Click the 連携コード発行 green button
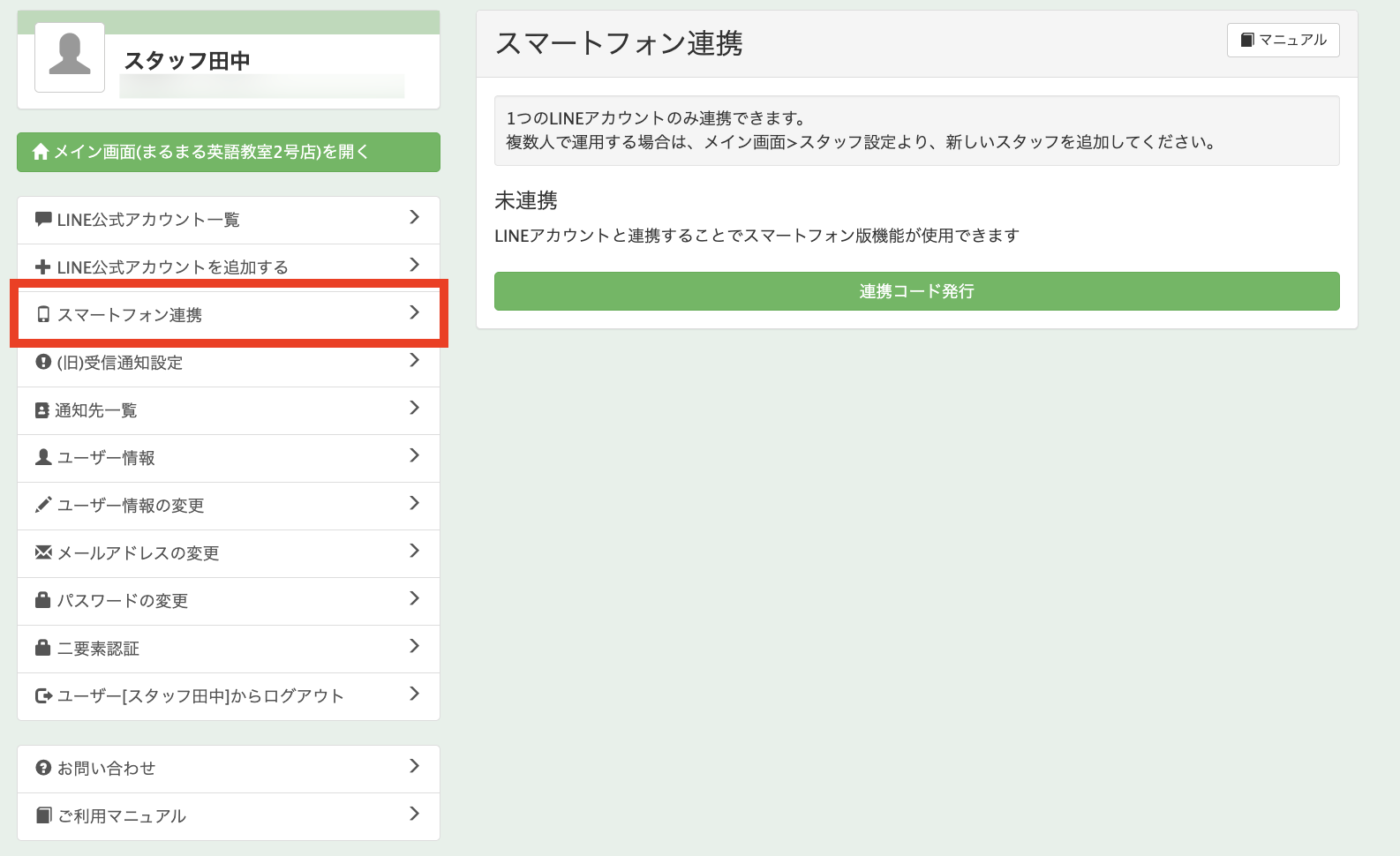This screenshot has height=856, width=1400. (x=916, y=291)
